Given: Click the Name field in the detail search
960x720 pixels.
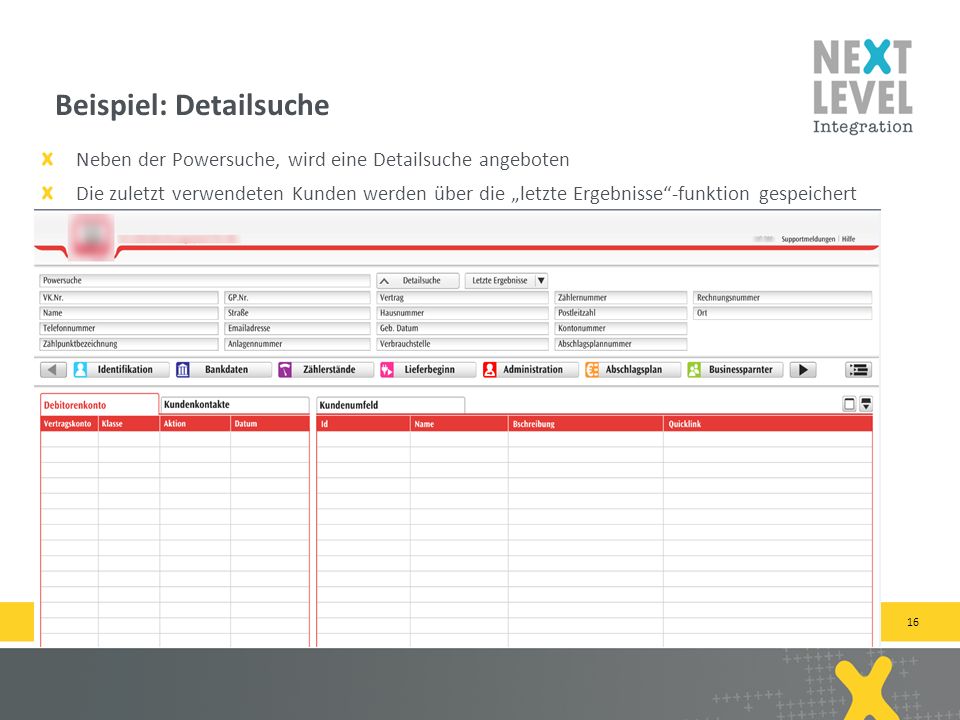Looking at the screenshot, I should pos(129,313).
